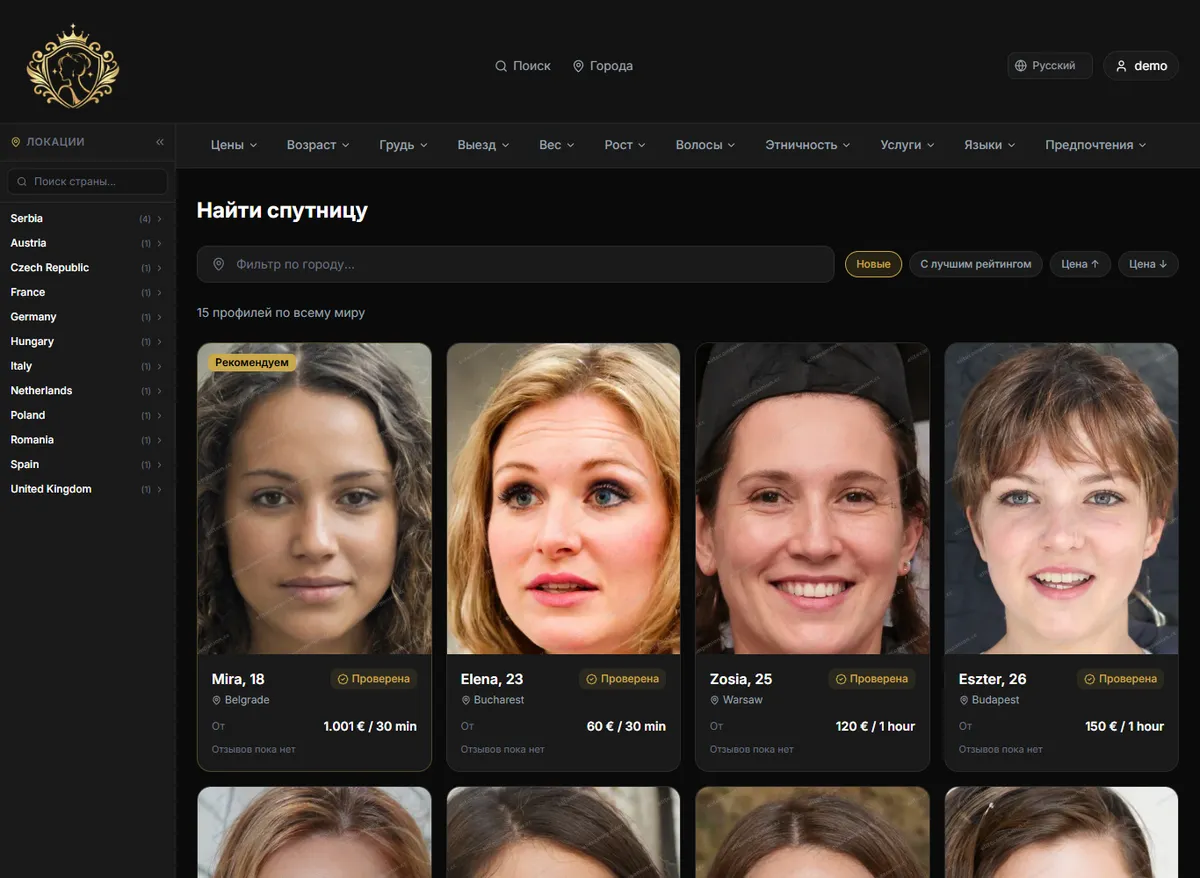Open Zosia's profile photo

pos(812,499)
